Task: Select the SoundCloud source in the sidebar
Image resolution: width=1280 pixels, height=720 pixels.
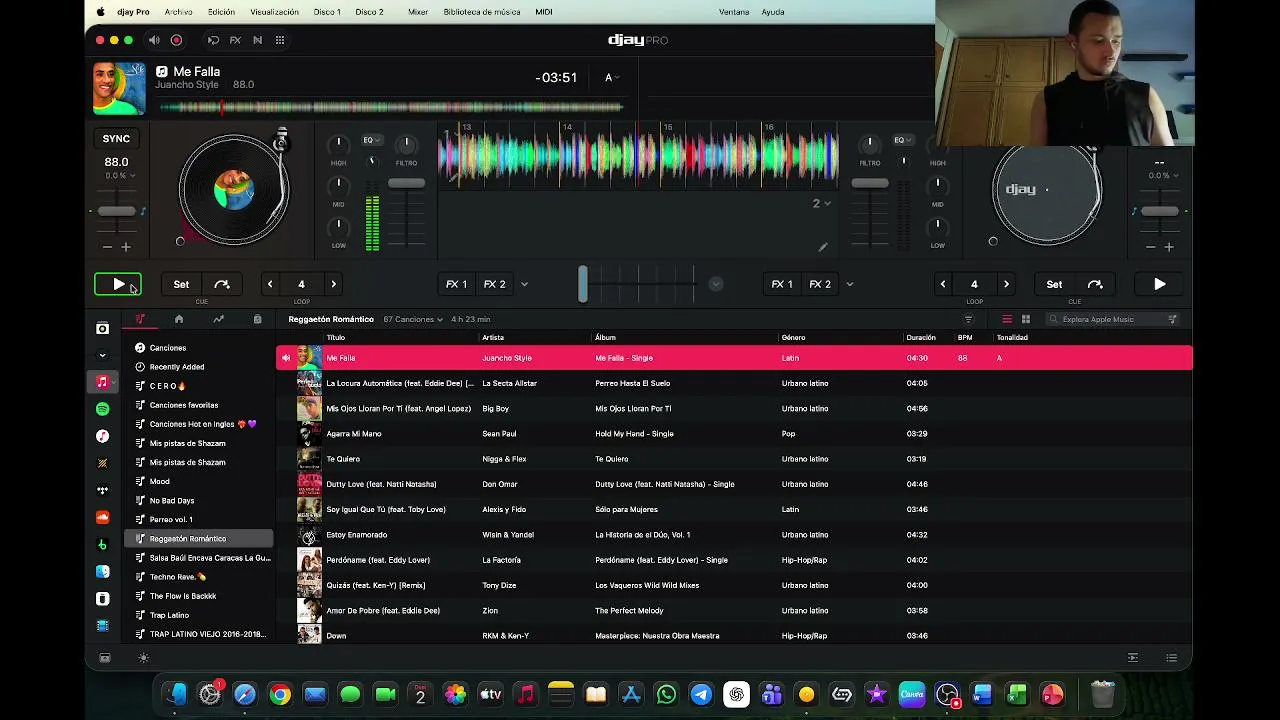Action: tap(102, 517)
